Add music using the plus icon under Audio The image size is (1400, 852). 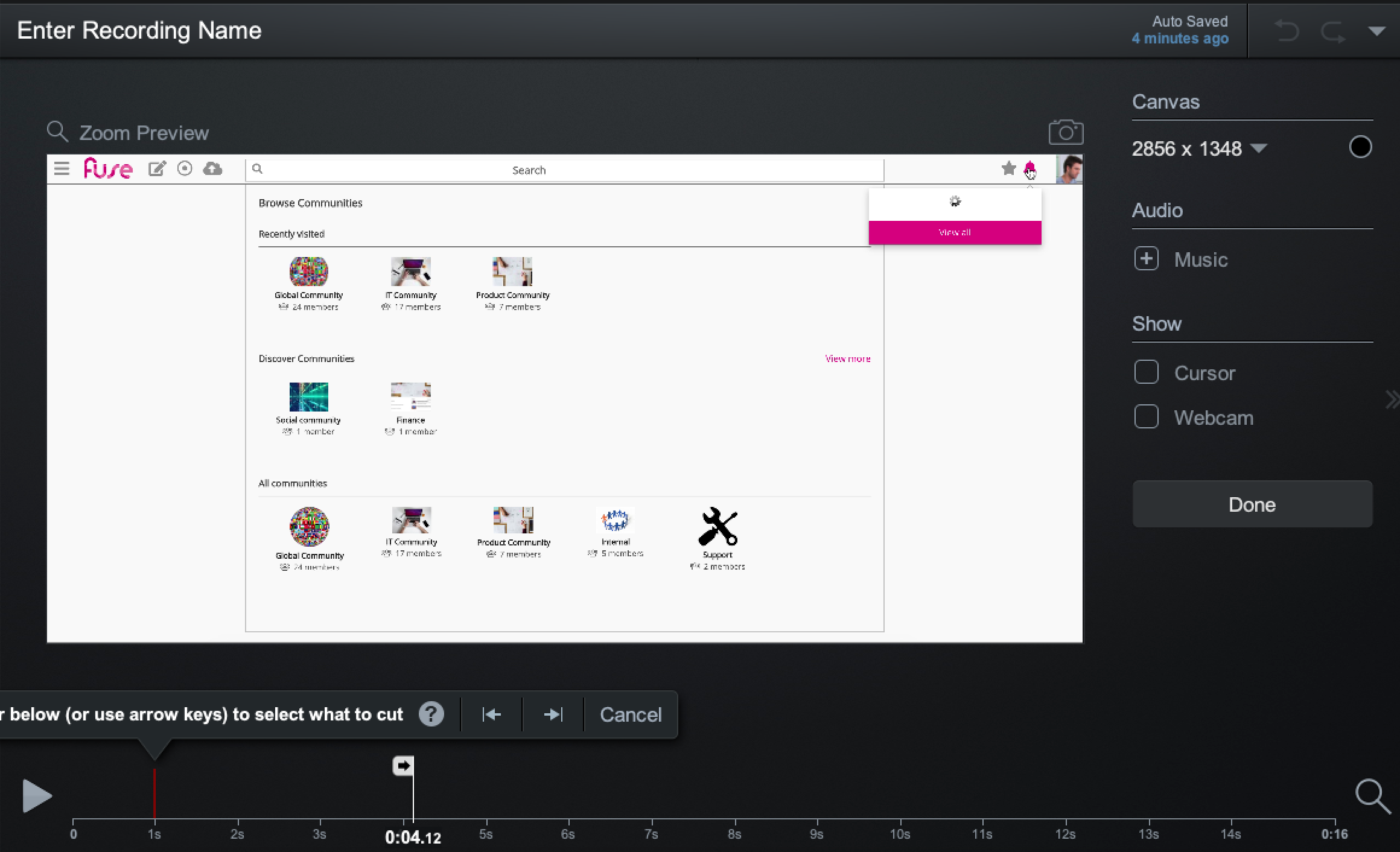click(x=1146, y=259)
